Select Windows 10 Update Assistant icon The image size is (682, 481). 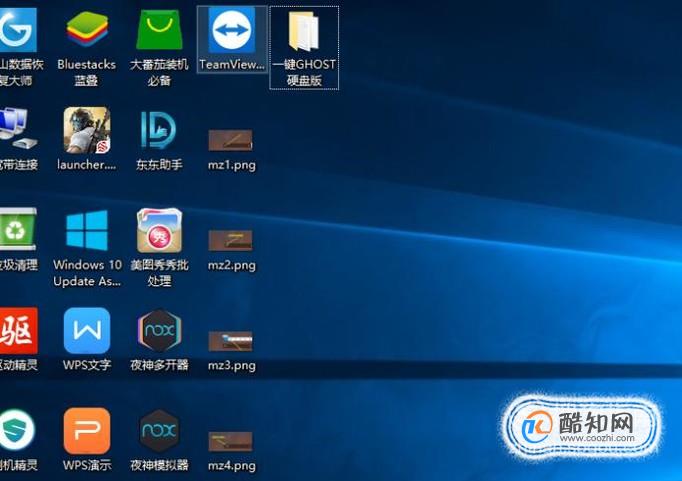point(87,230)
